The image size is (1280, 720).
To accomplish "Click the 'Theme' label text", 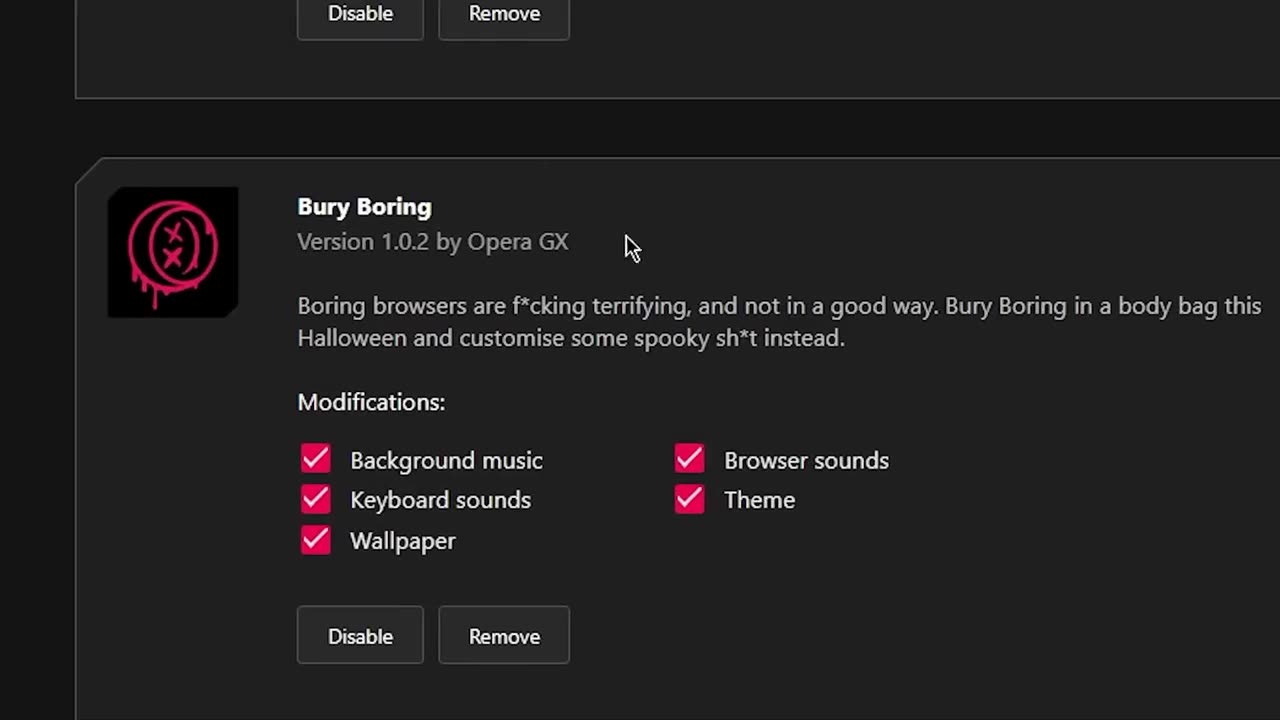I will click(x=759, y=500).
